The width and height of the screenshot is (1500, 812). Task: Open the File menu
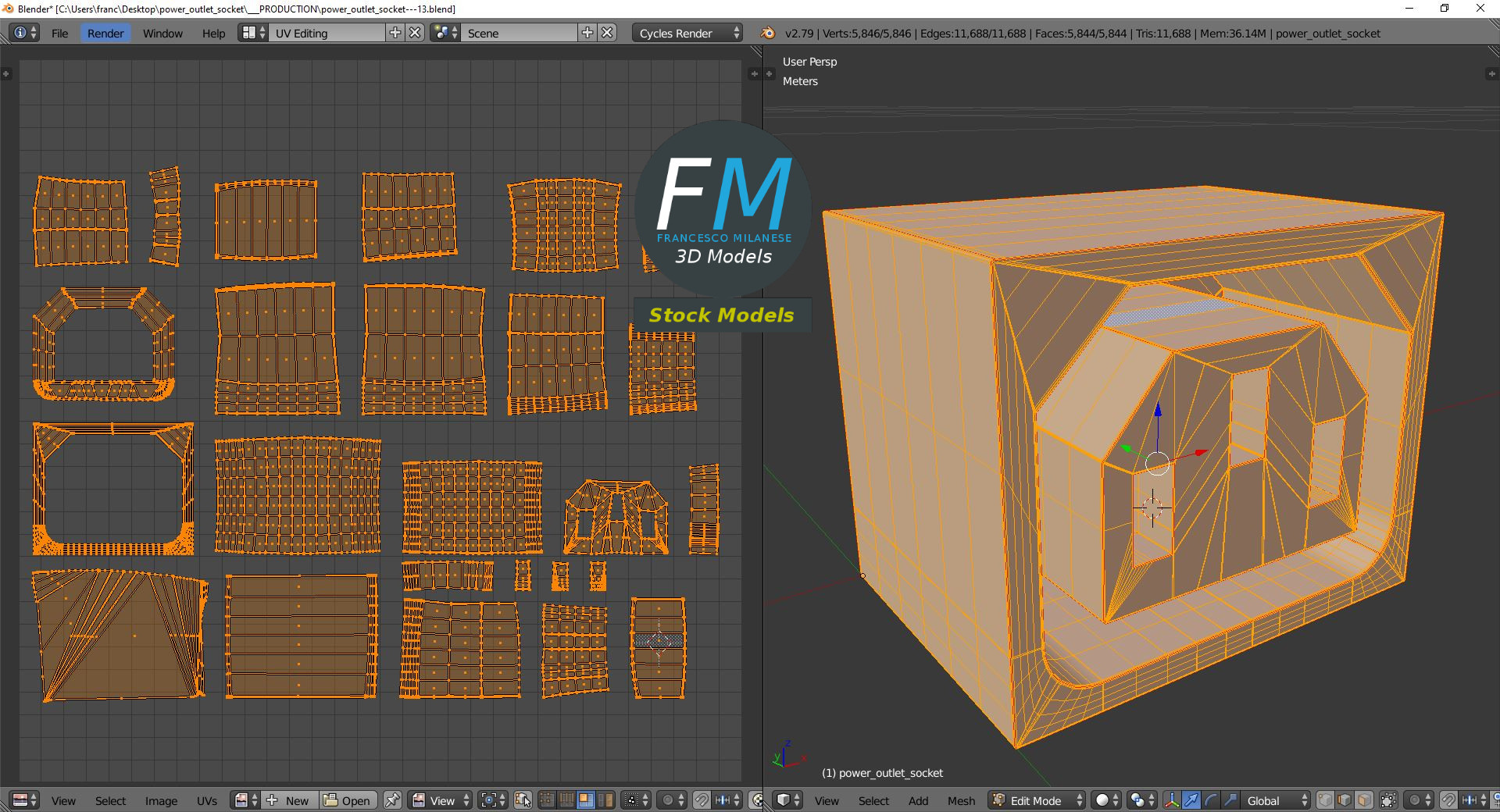click(59, 33)
